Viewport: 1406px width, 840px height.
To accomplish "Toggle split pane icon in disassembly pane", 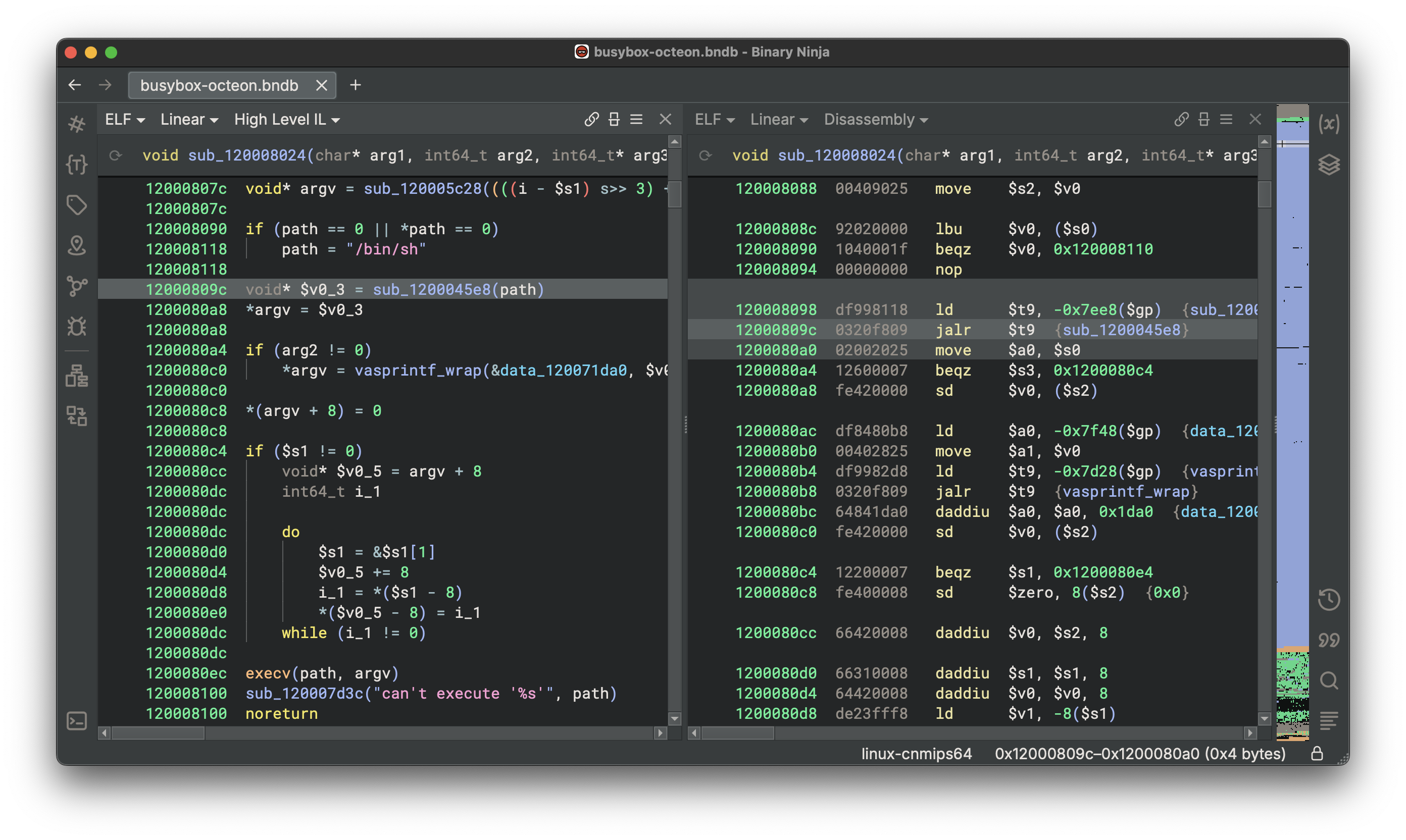I will pyautogui.click(x=1204, y=120).
